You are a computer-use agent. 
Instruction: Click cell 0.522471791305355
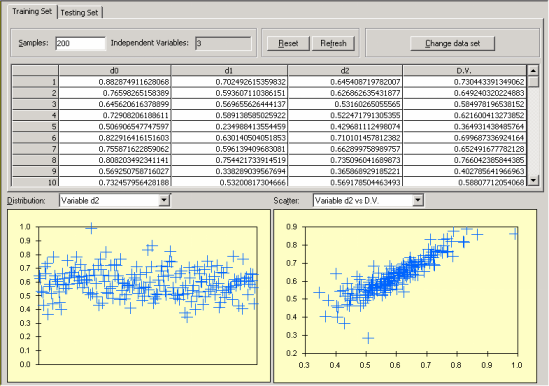click(345, 115)
